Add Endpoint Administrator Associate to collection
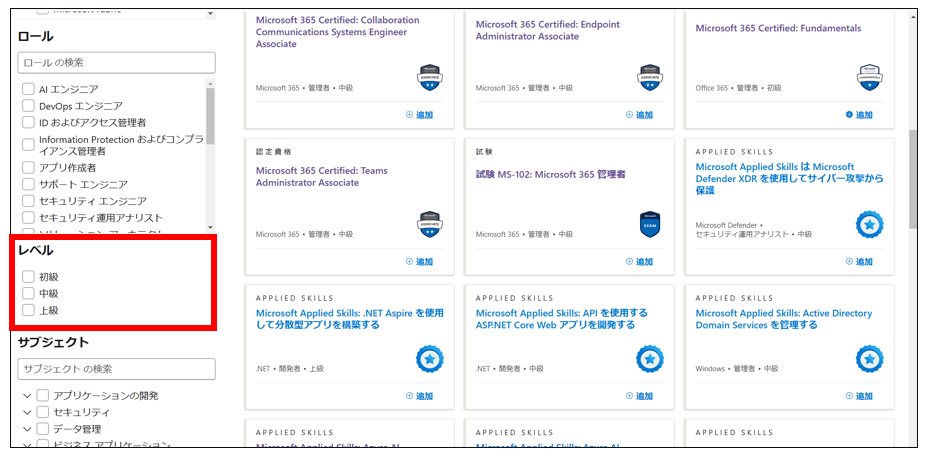This screenshot has height=451, width=927. (639, 115)
